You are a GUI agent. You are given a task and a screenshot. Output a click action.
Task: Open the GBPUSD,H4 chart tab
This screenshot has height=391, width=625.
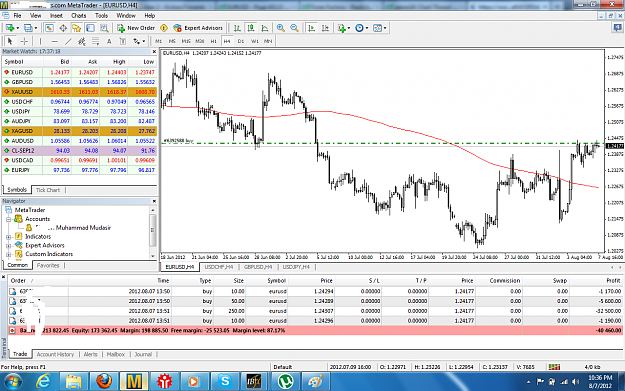(x=258, y=267)
